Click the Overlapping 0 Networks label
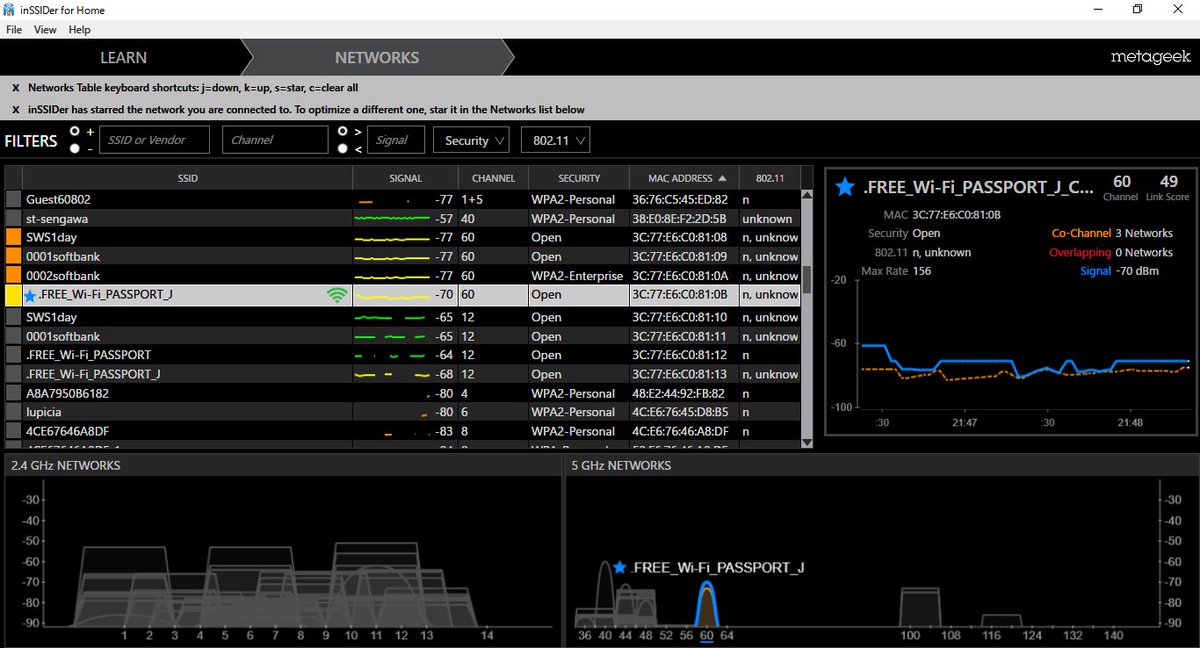This screenshot has width=1200, height=648. click(x=1111, y=253)
